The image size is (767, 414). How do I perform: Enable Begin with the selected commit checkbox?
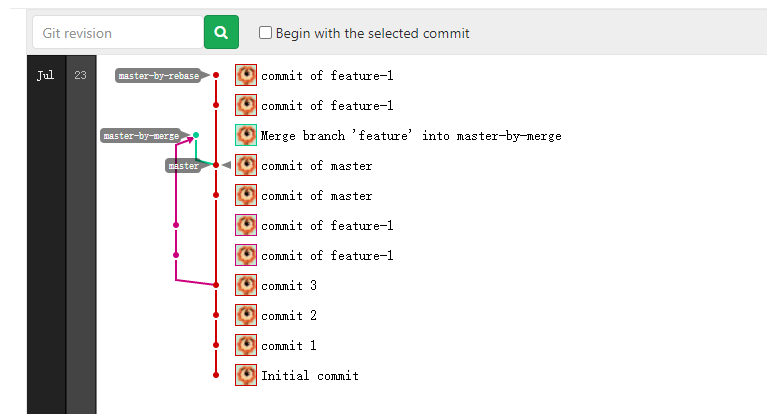click(265, 33)
